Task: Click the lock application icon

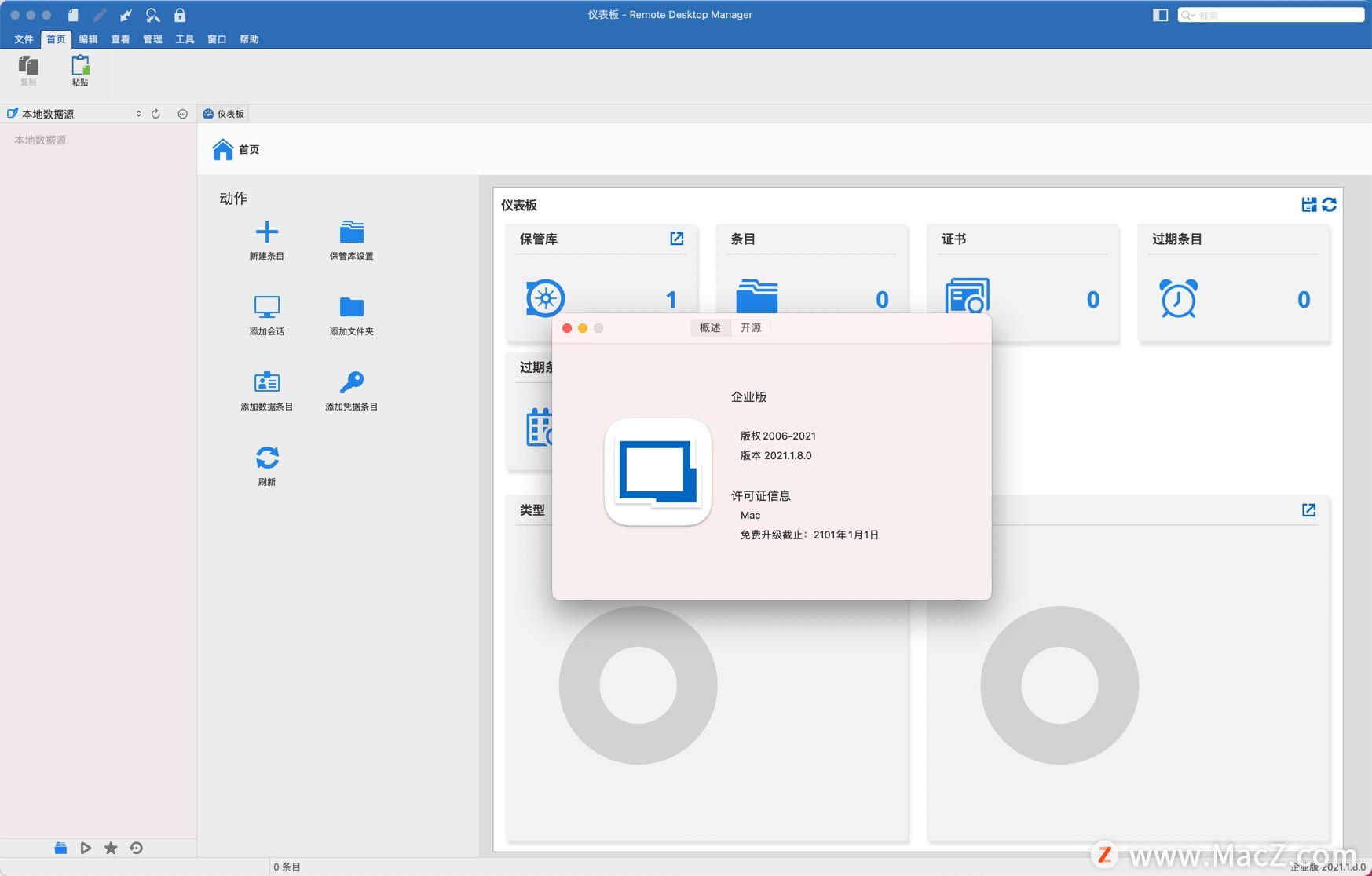Action: (x=180, y=15)
